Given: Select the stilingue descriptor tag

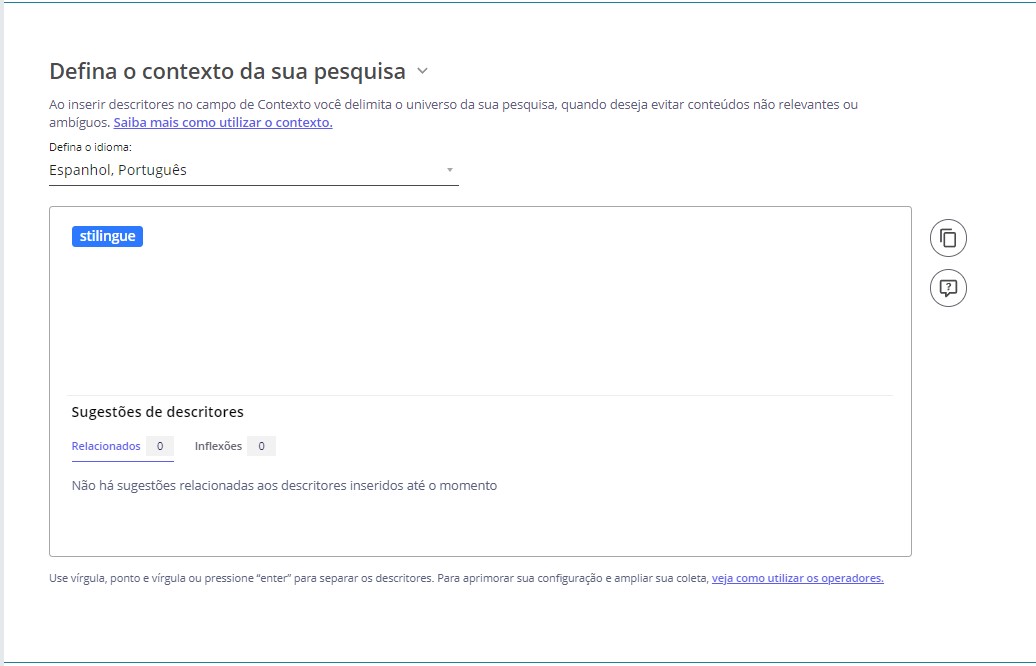Looking at the screenshot, I should (107, 237).
